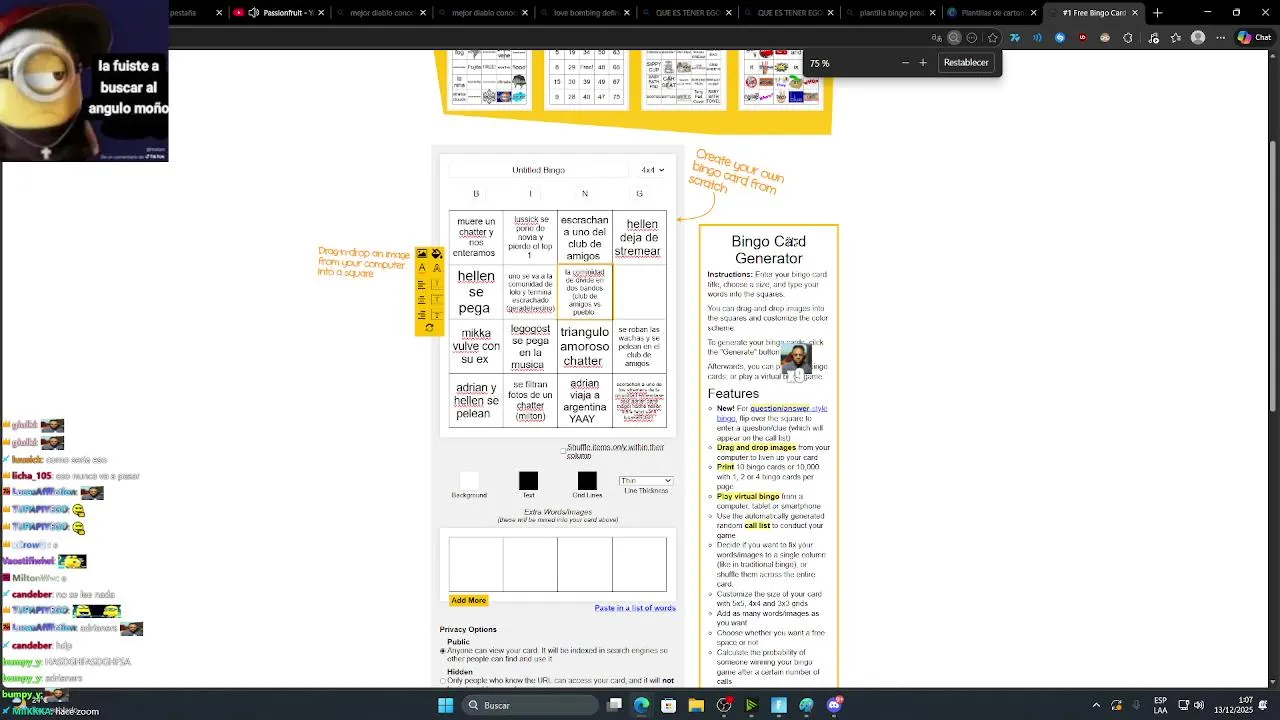The image size is (1280, 720).
Task: Open Microsoft Store from the taskbar
Action: [668, 705]
